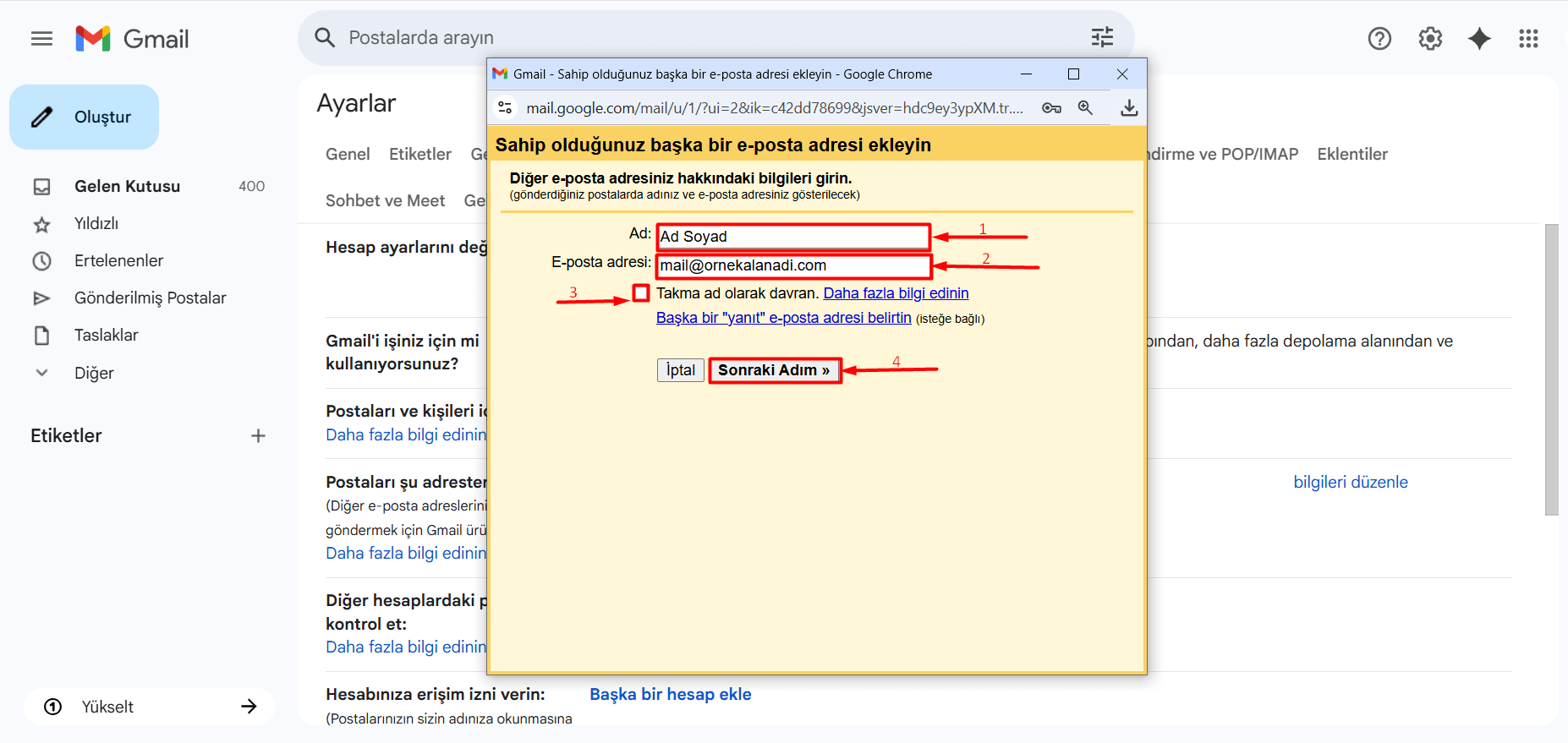The image size is (1568, 743).
Task: Open the Eklentiler settings tab
Action: tap(1352, 154)
